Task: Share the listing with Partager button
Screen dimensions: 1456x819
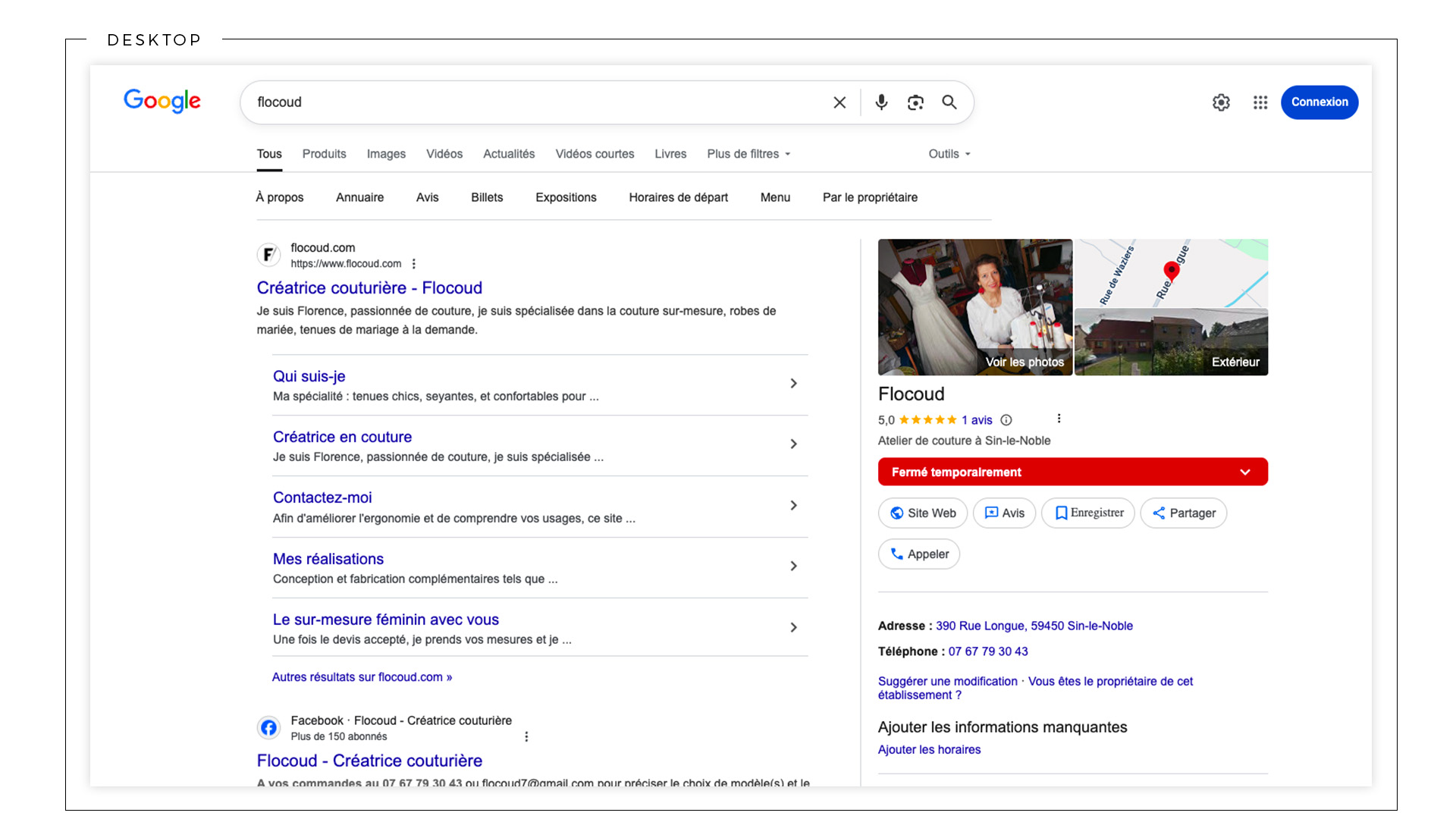Action: tap(1184, 513)
